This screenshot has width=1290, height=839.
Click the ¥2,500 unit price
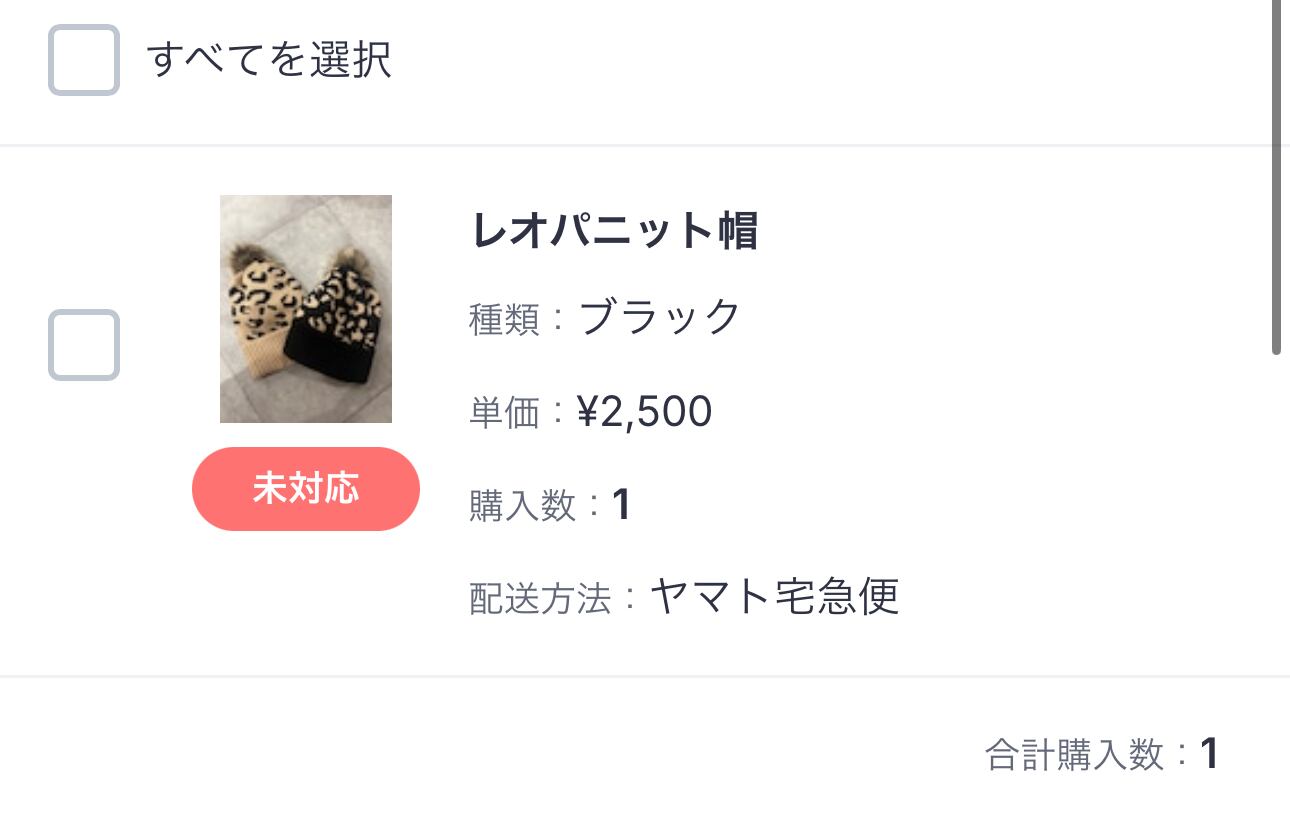tap(645, 412)
